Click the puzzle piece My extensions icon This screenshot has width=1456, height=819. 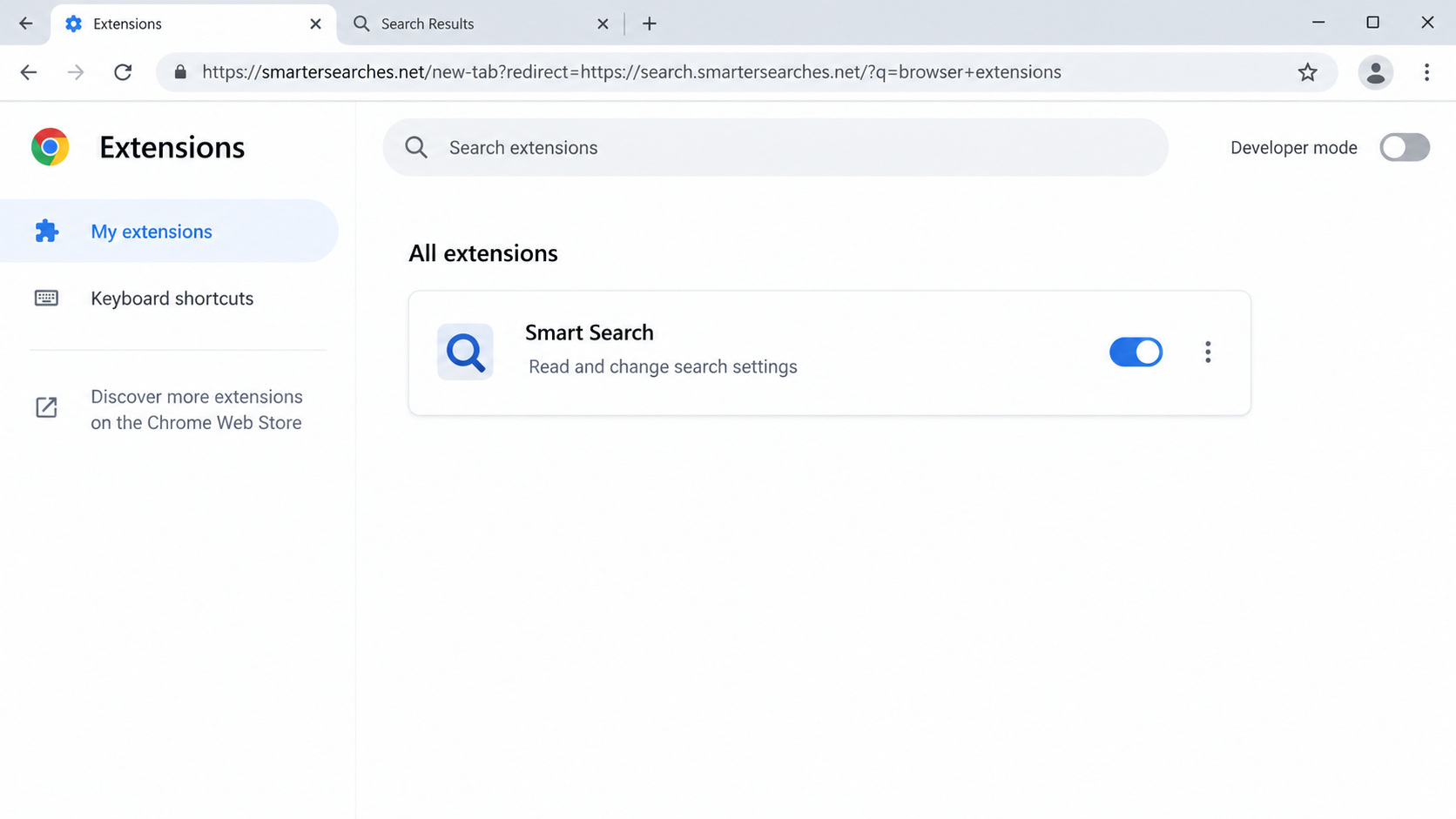click(x=46, y=231)
